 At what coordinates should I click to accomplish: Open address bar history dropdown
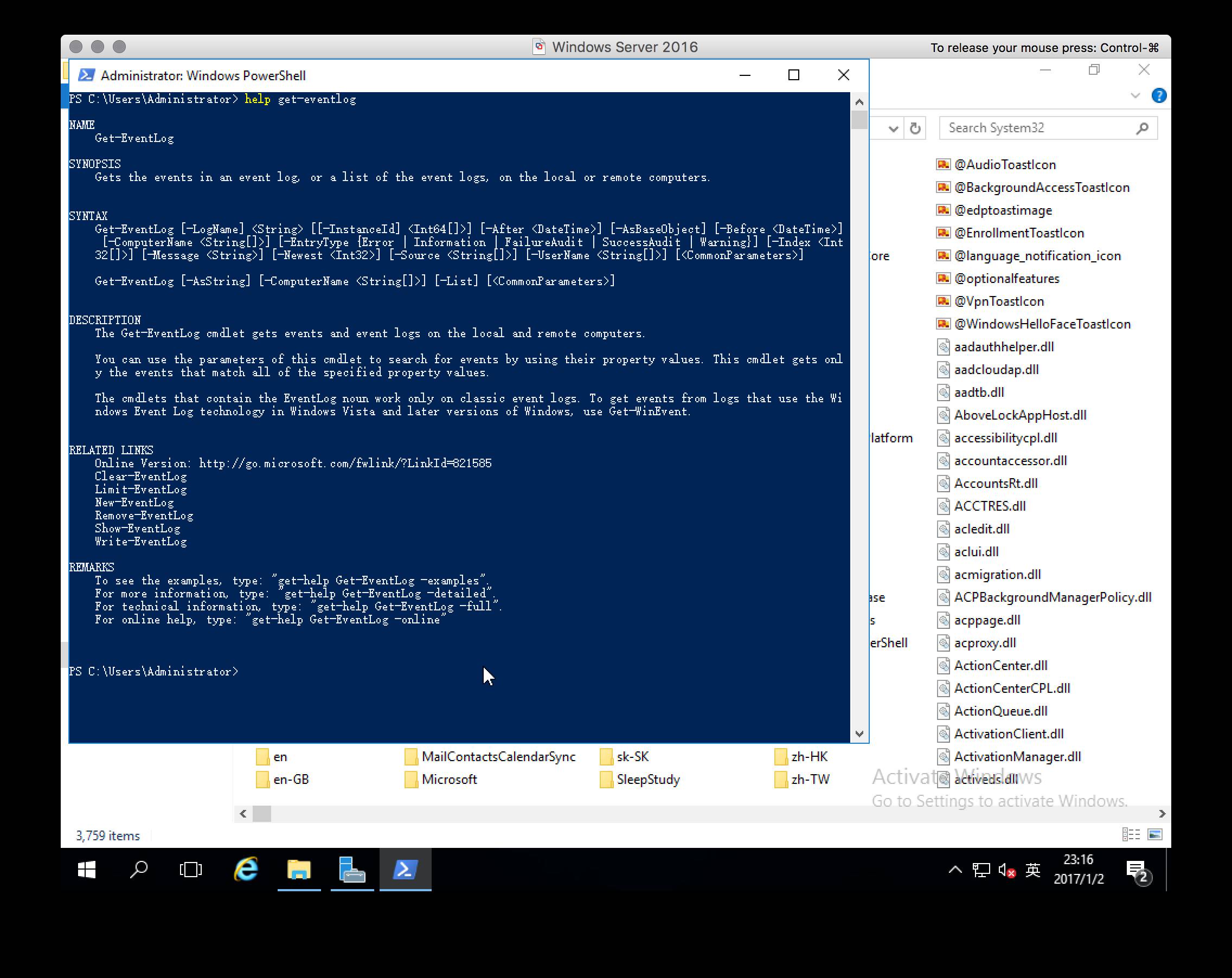point(893,129)
